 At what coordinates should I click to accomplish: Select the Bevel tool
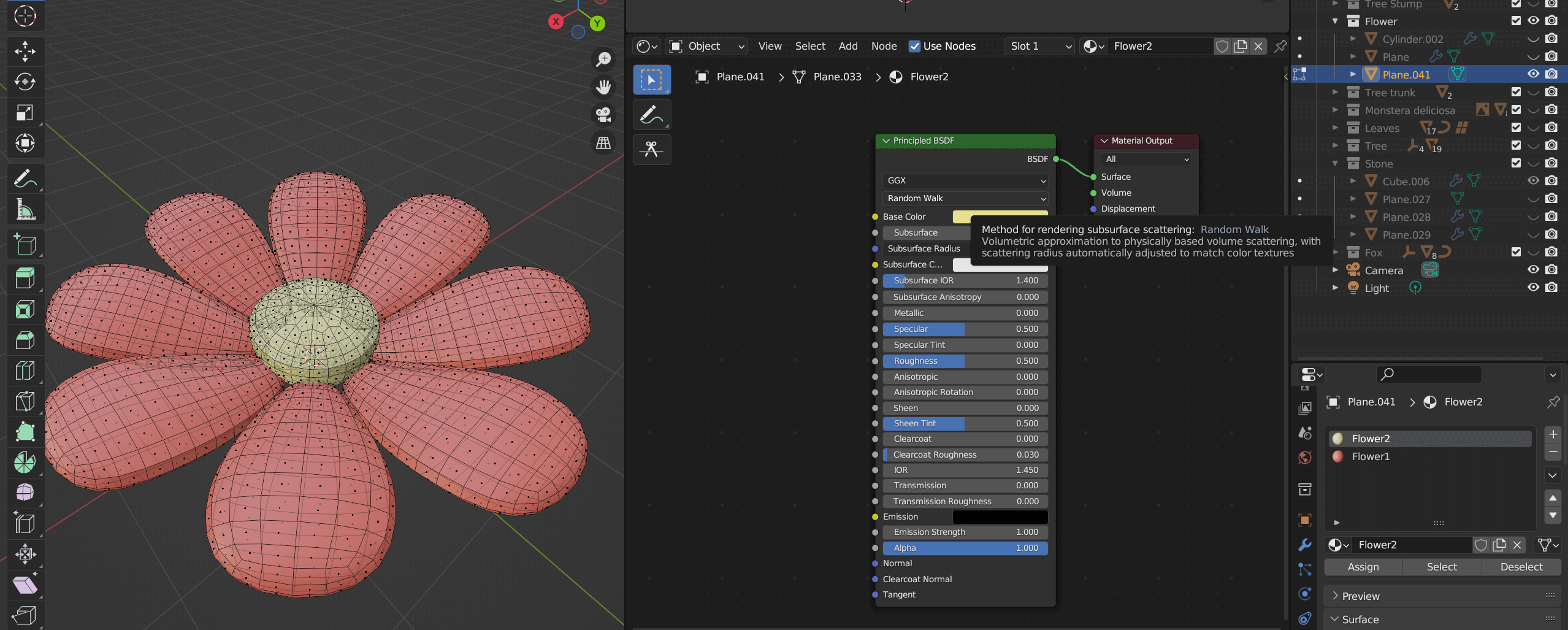25,340
